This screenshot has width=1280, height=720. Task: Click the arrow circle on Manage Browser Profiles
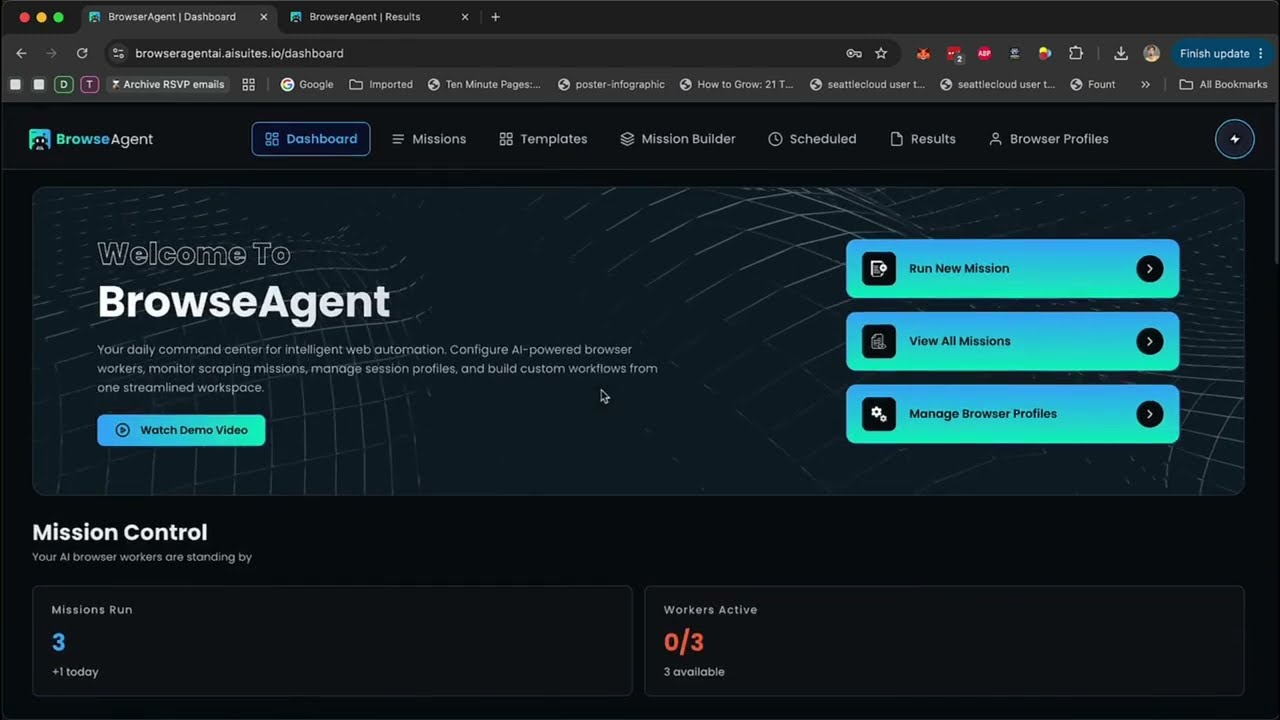pyautogui.click(x=1149, y=414)
